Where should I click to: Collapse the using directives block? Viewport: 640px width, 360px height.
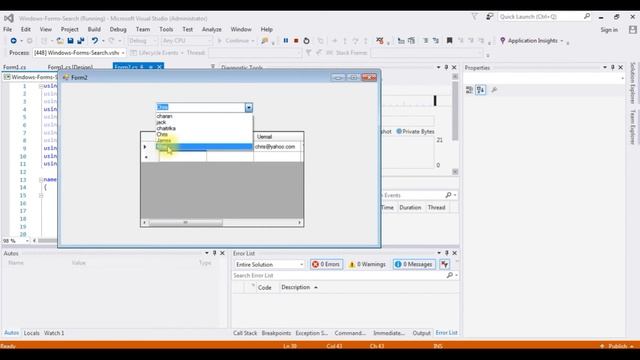click(41, 86)
